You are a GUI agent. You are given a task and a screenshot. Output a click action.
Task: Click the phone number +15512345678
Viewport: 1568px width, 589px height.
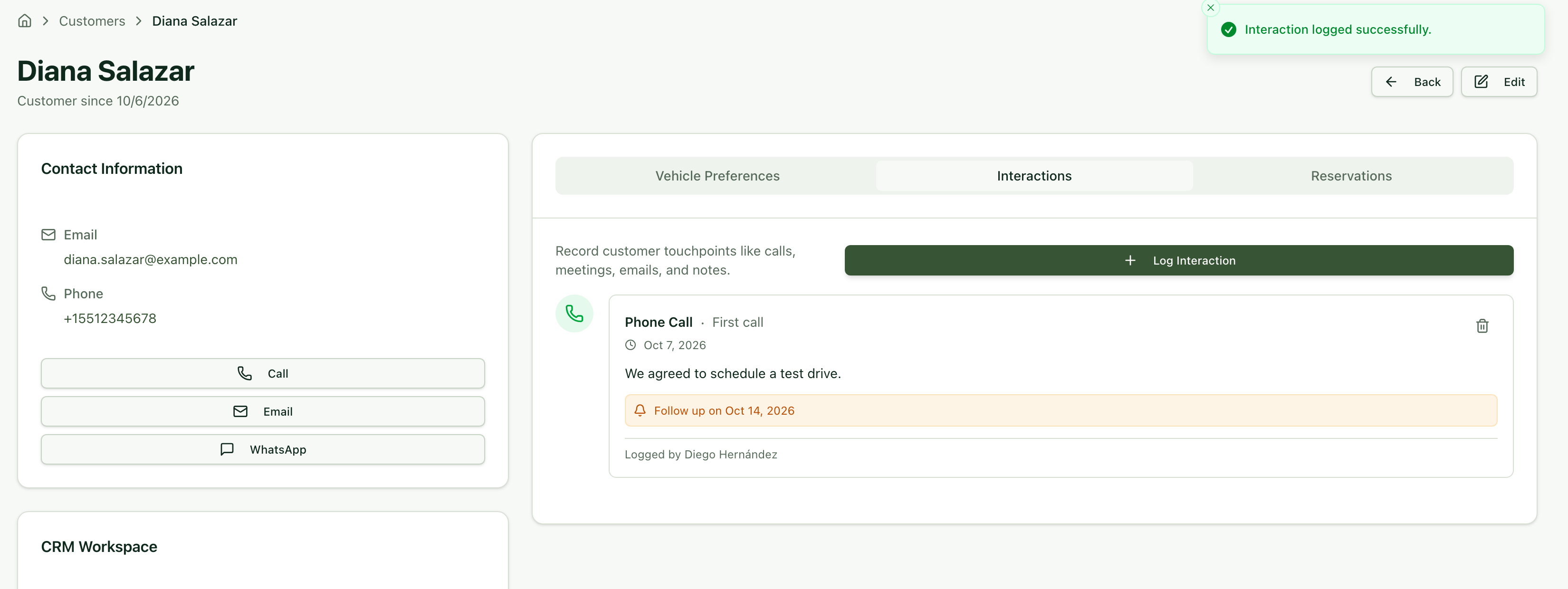click(110, 319)
